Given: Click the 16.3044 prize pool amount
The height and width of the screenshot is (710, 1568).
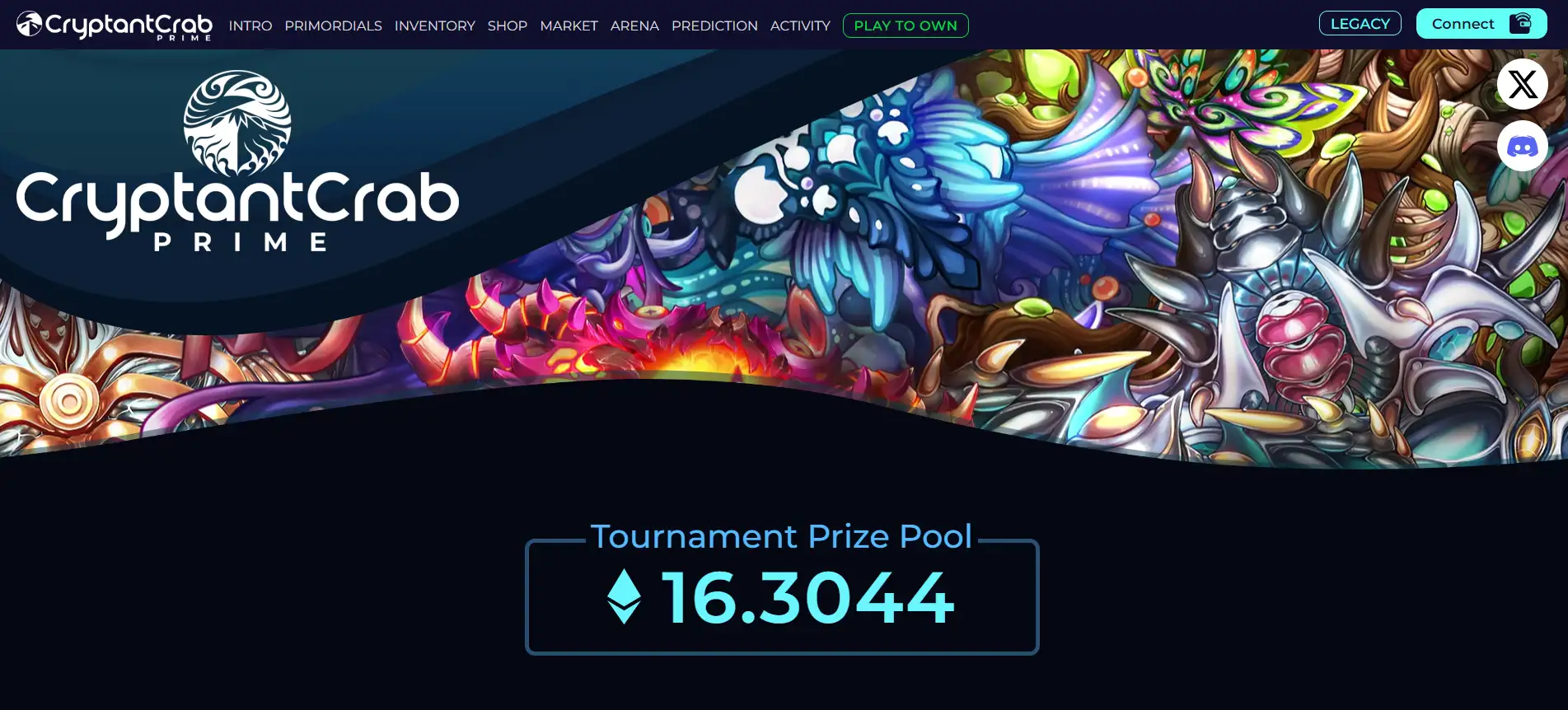Looking at the screenshot, I should 808,597.
